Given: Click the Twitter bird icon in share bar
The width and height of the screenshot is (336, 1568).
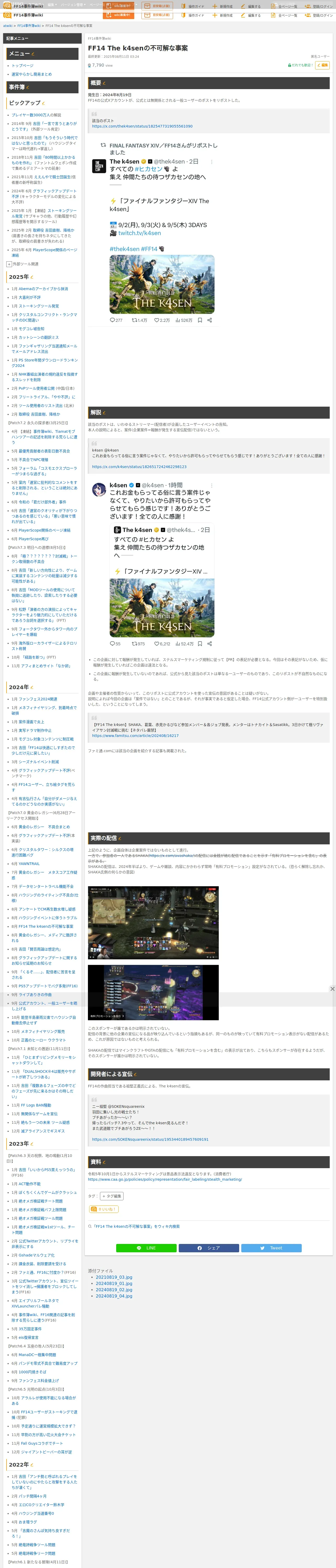Looking at the screenshot, I should click(263, 1248).
